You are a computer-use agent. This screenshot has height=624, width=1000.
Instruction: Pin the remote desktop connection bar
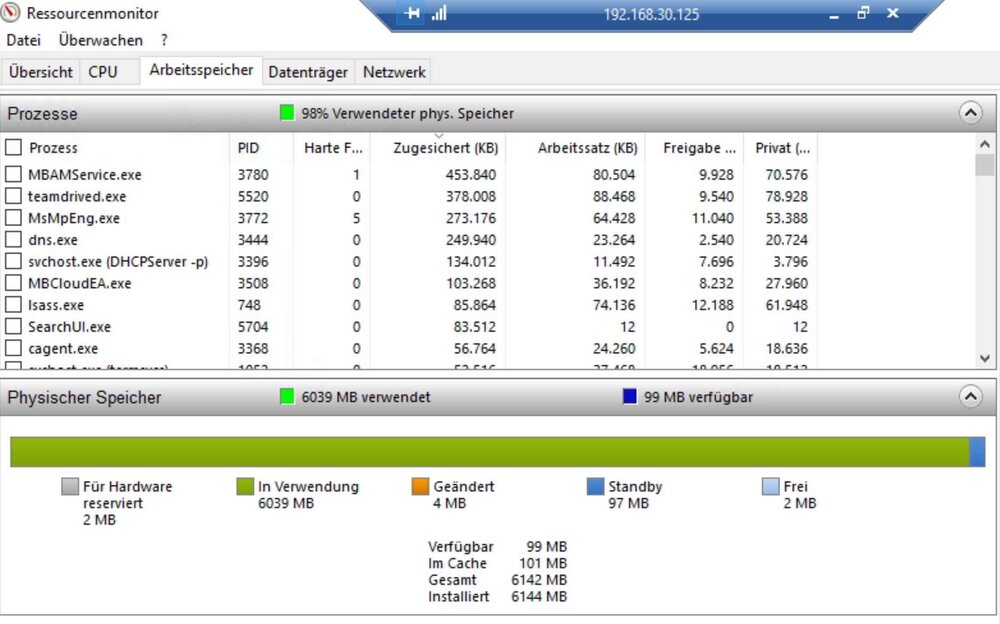(412, 14)
